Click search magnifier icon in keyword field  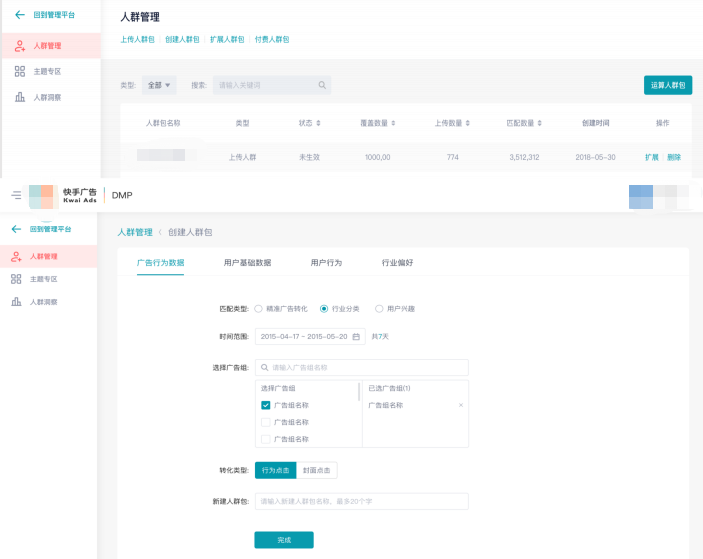tap(322, 85)
